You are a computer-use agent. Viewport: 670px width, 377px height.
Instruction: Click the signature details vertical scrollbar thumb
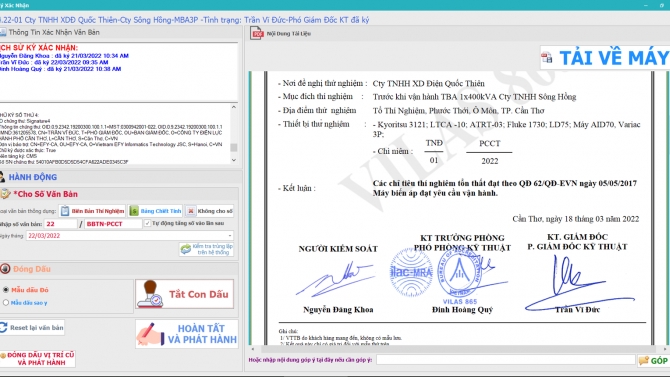(x=234, y=147)
